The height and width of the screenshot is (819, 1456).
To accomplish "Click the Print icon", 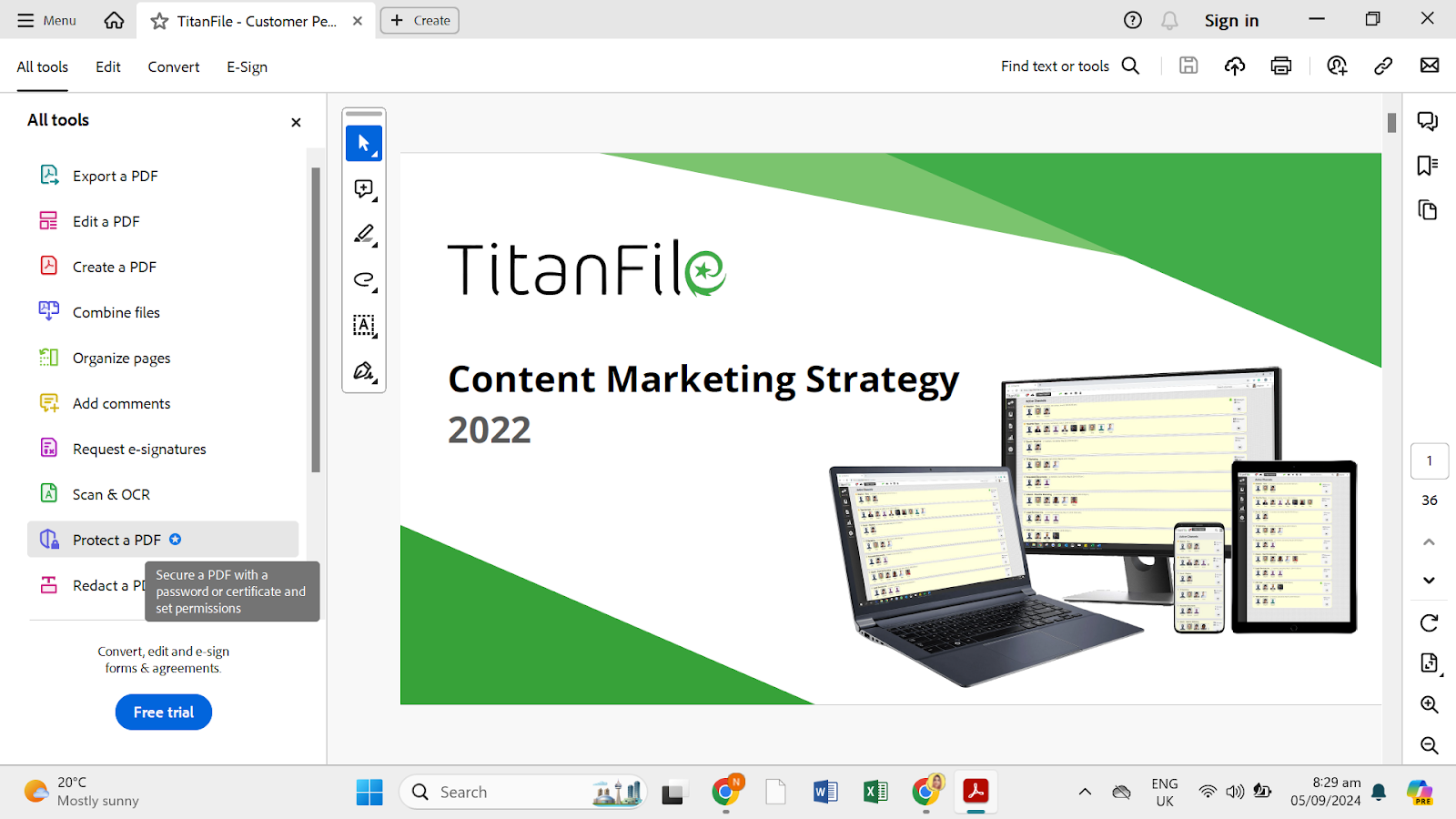I will (x=1281, y=66).
